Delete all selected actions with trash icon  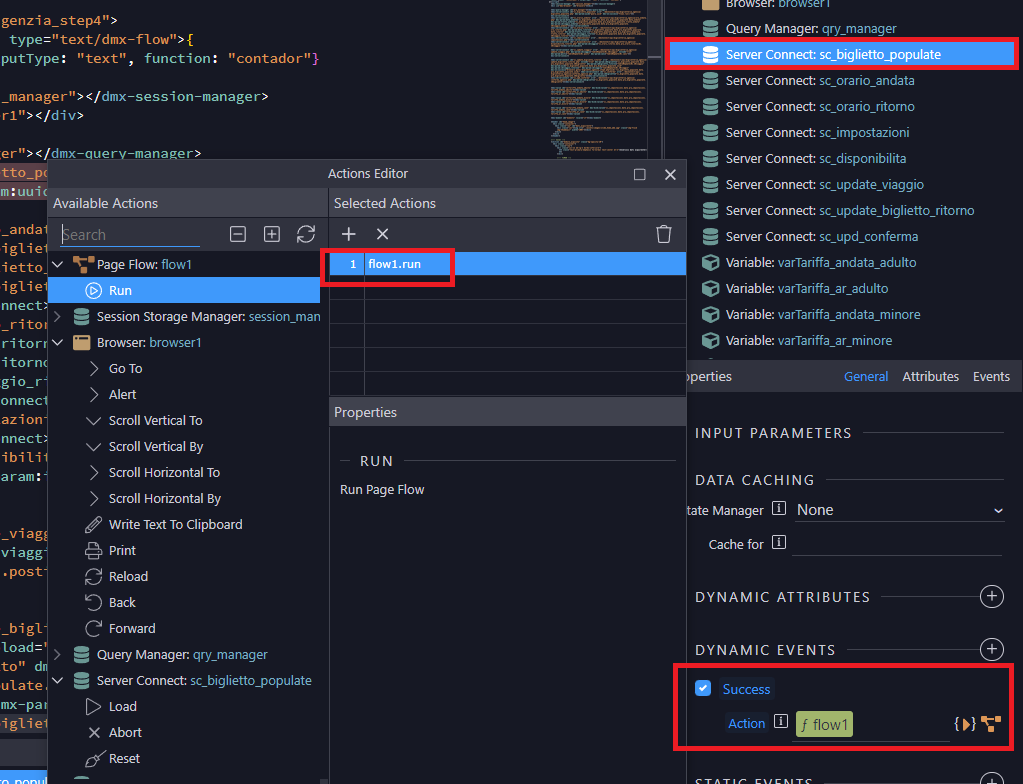click(664, 234)
